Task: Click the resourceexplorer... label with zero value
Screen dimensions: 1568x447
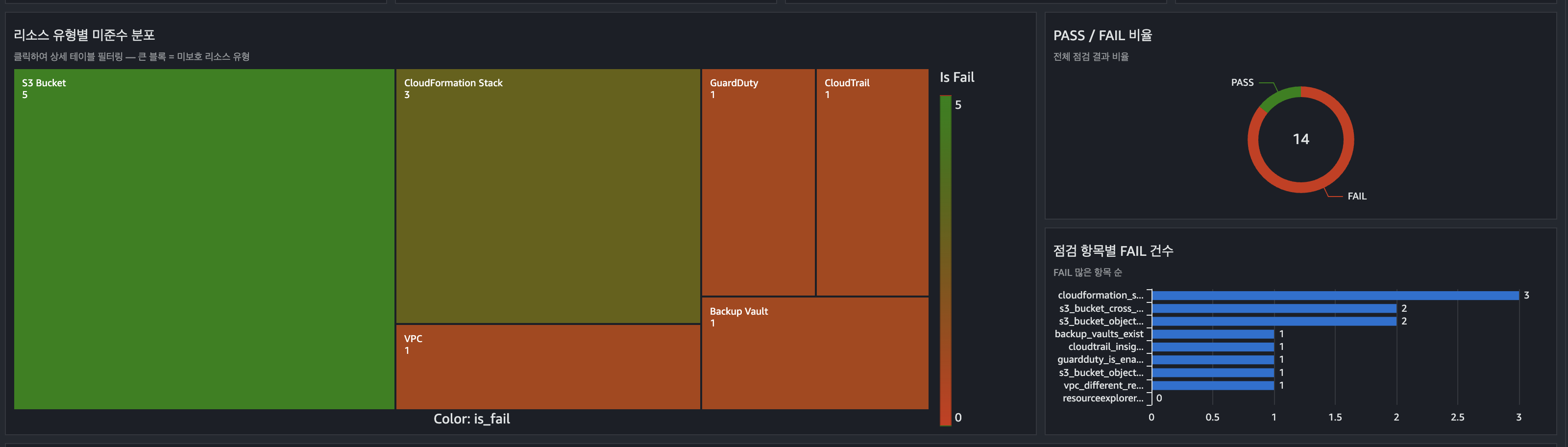Action: 1103,398
